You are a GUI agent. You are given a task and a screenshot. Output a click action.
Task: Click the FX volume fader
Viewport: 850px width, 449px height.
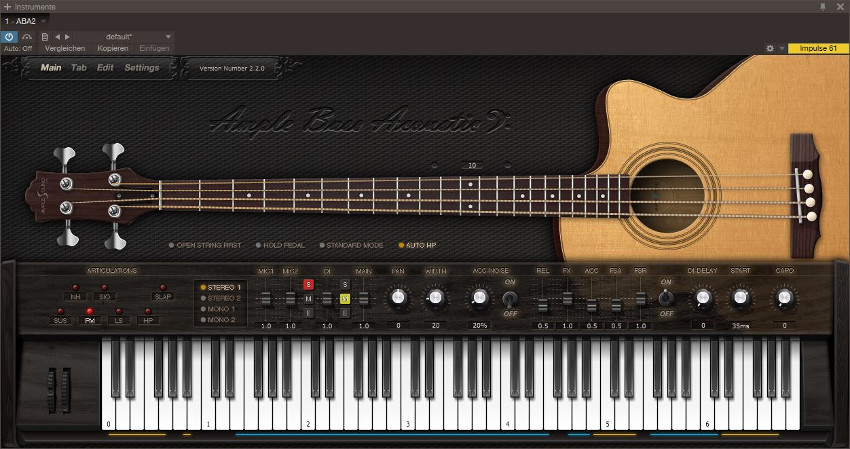pyautogui.click(x=567, y=299)
